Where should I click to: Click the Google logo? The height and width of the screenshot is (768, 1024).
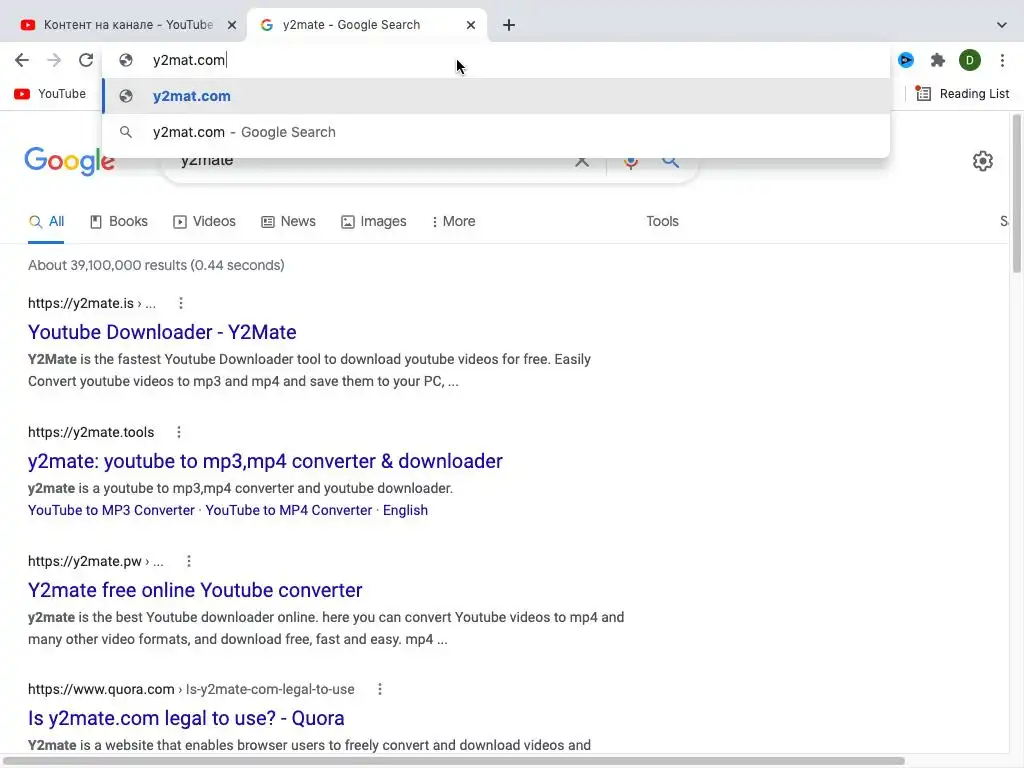coord(70,161)
